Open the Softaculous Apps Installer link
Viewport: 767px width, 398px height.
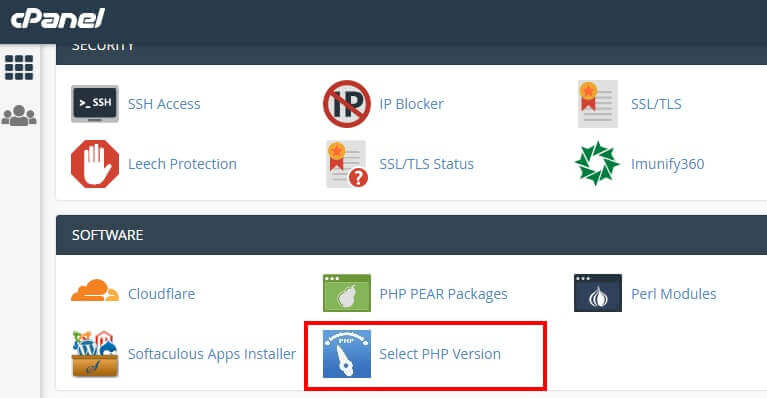pos(212,354)
